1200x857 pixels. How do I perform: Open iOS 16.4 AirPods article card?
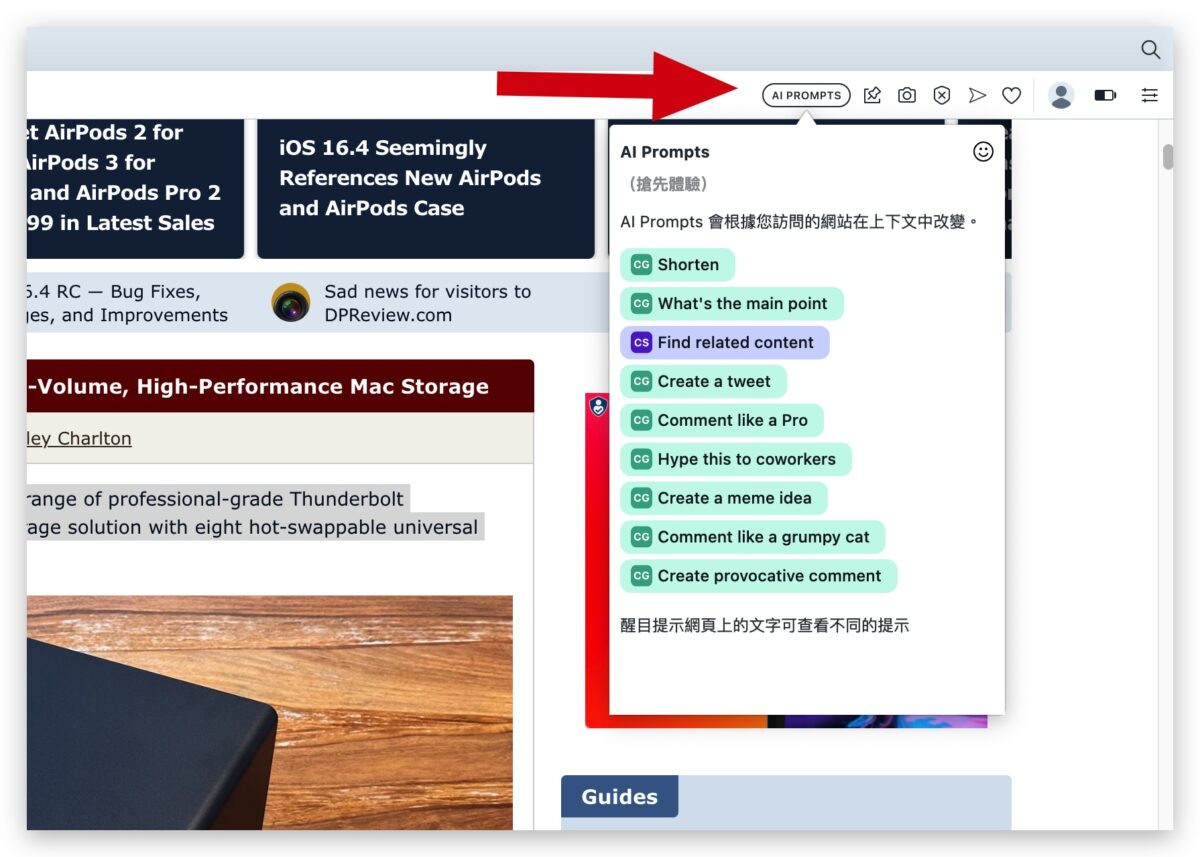coord(426,188)
